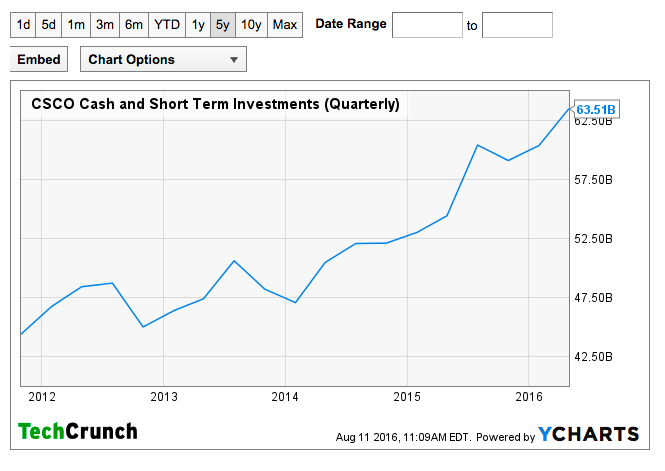Select the 5d time range

tap(49, 24)
